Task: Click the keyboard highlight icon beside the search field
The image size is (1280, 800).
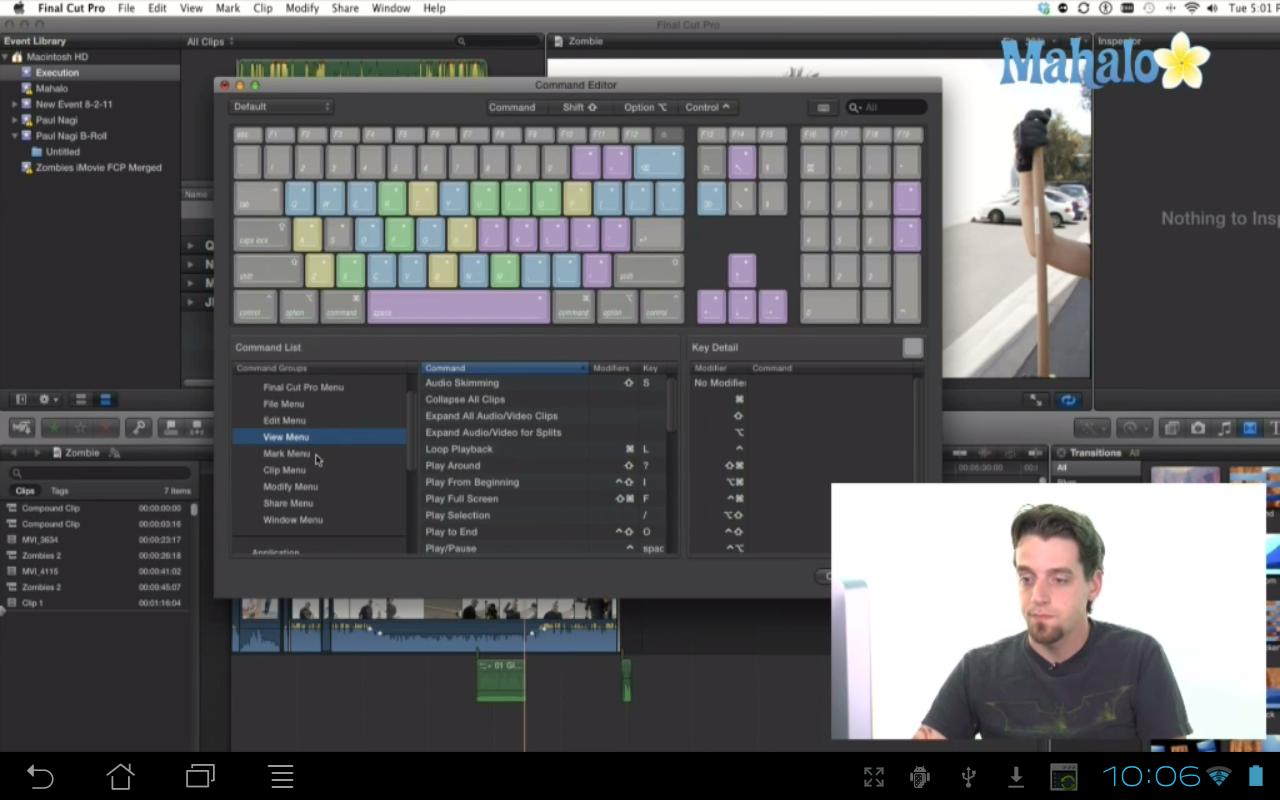Action: tap(823, 107)
